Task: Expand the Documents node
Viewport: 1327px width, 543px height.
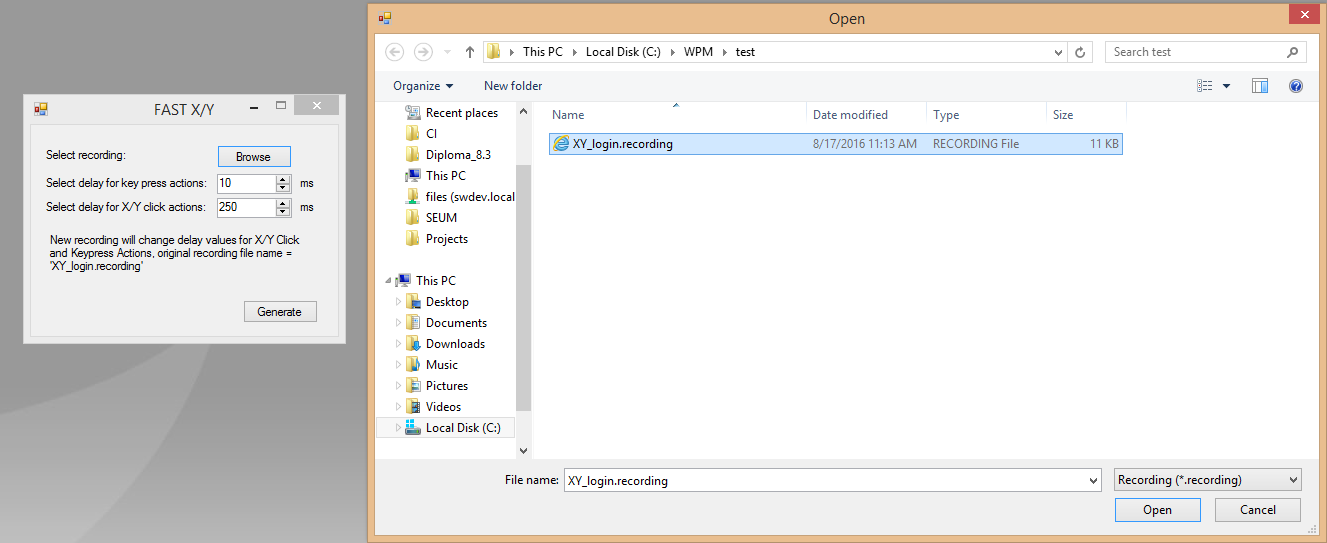Action: coord(399,323)
